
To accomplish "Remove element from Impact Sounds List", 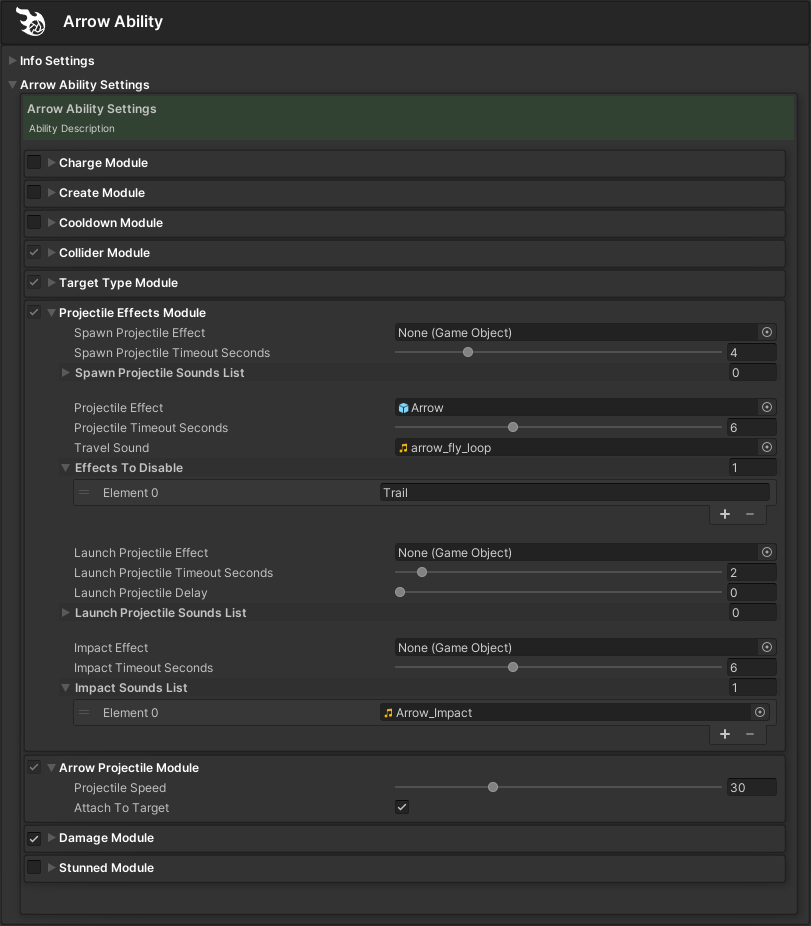I will [750, 734].
